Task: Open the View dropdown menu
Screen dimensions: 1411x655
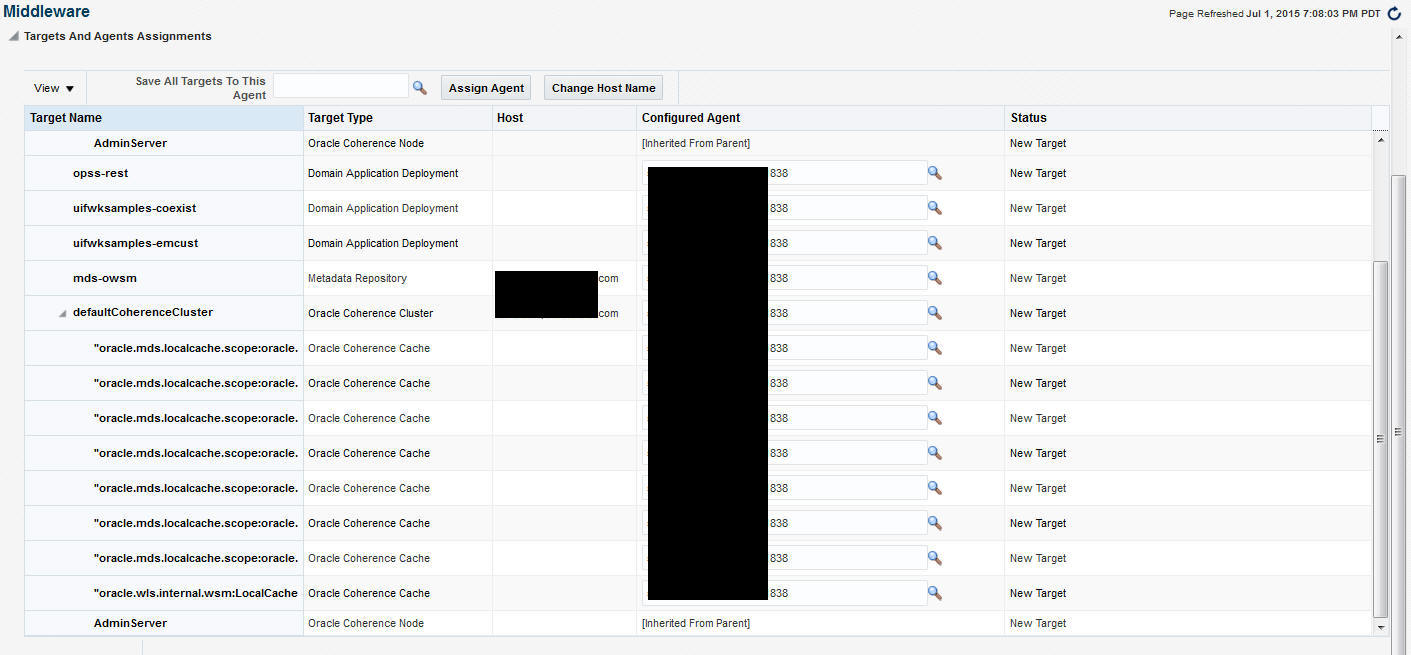Action: [52, 87]
